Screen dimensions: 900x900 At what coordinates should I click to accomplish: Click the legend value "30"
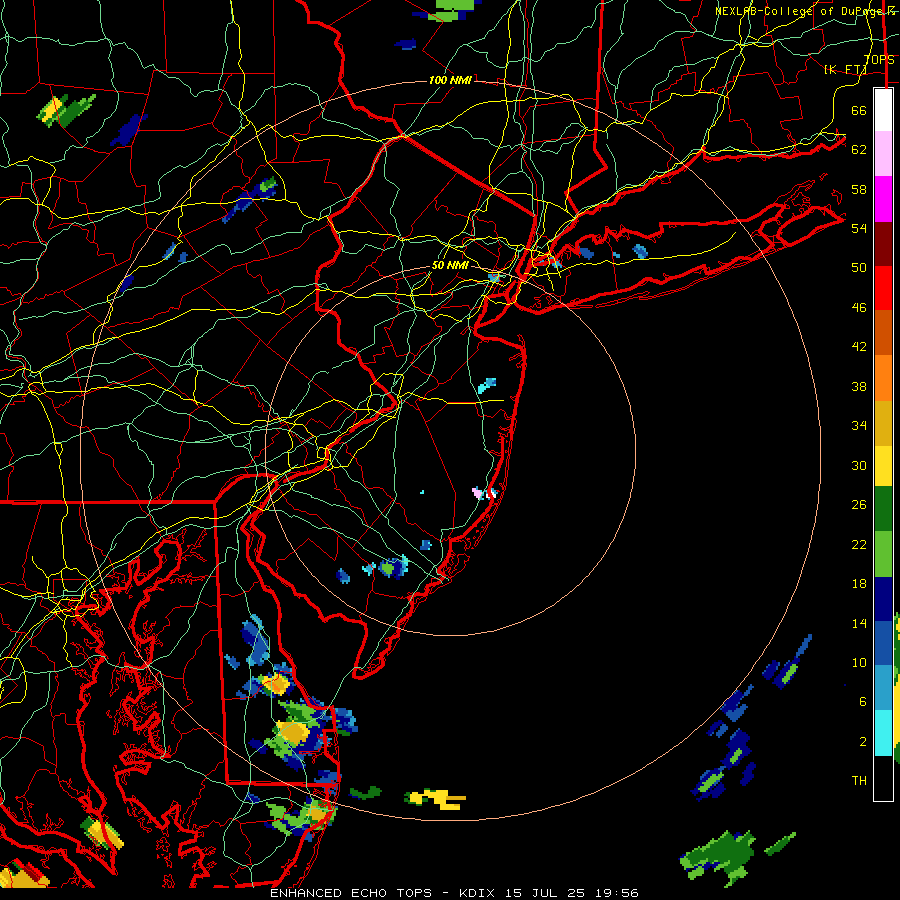pyautogui.click(x=859, y=465)
